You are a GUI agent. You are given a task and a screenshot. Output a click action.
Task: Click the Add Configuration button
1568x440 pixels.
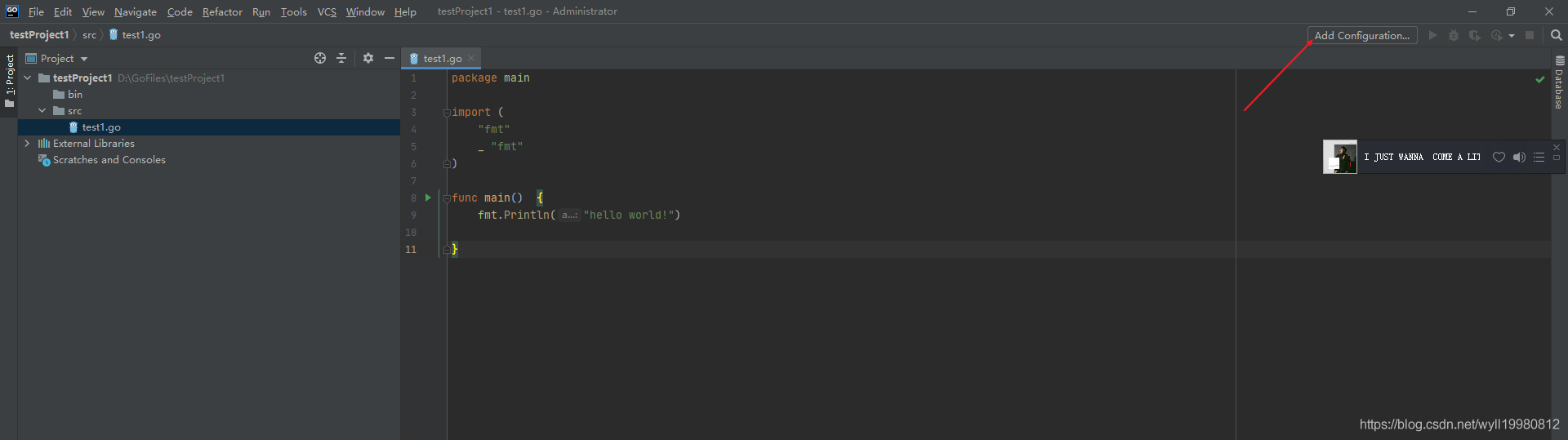tap(1361, 35)
